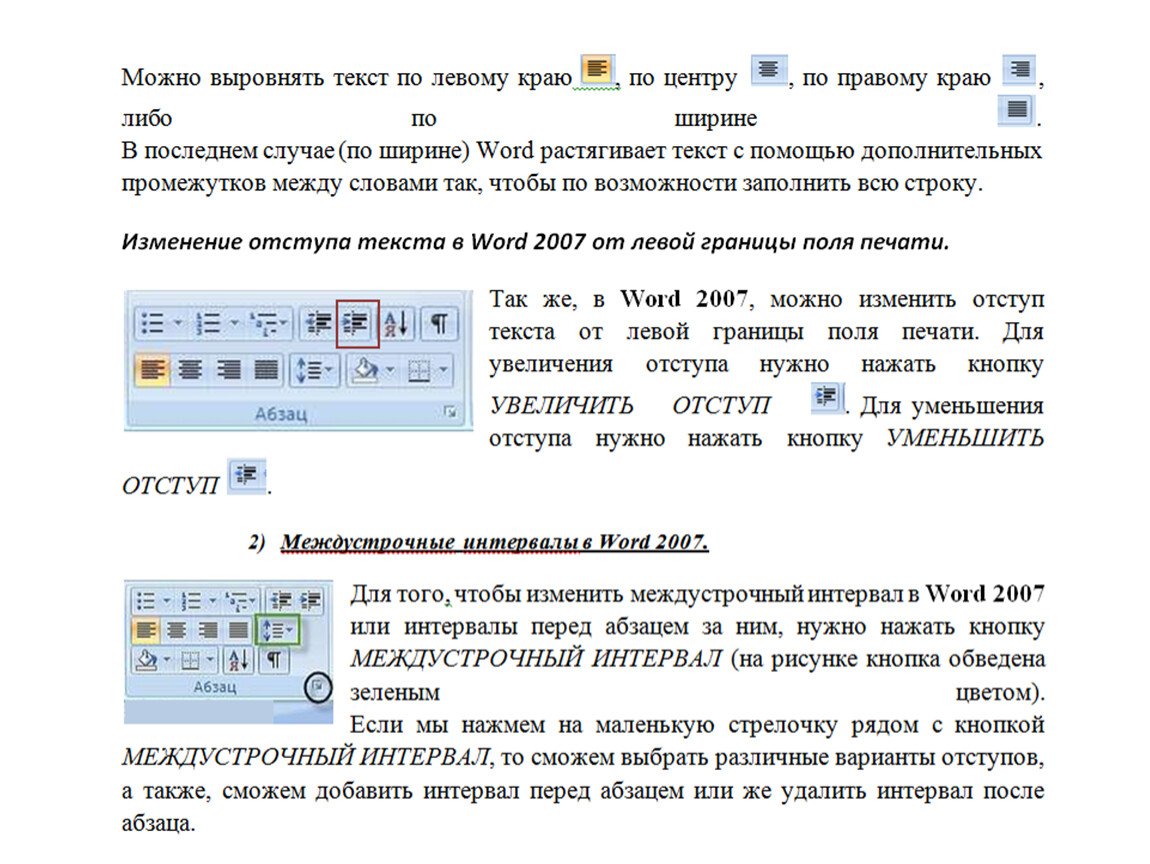Click Multilevel list icon in two-row Абзац ribbon
Image resolution: width=1150 pixels, height=864 pixels.
pyautogui.click(x=264, y=323)
